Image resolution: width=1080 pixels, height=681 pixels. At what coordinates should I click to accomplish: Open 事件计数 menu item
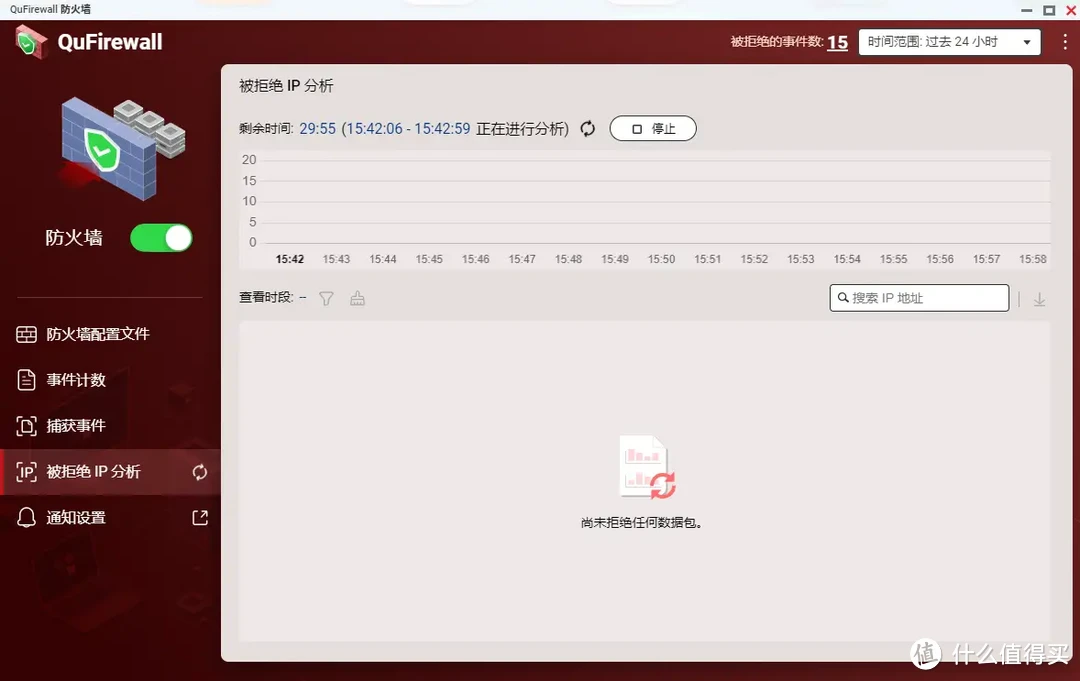click(110, 380)
